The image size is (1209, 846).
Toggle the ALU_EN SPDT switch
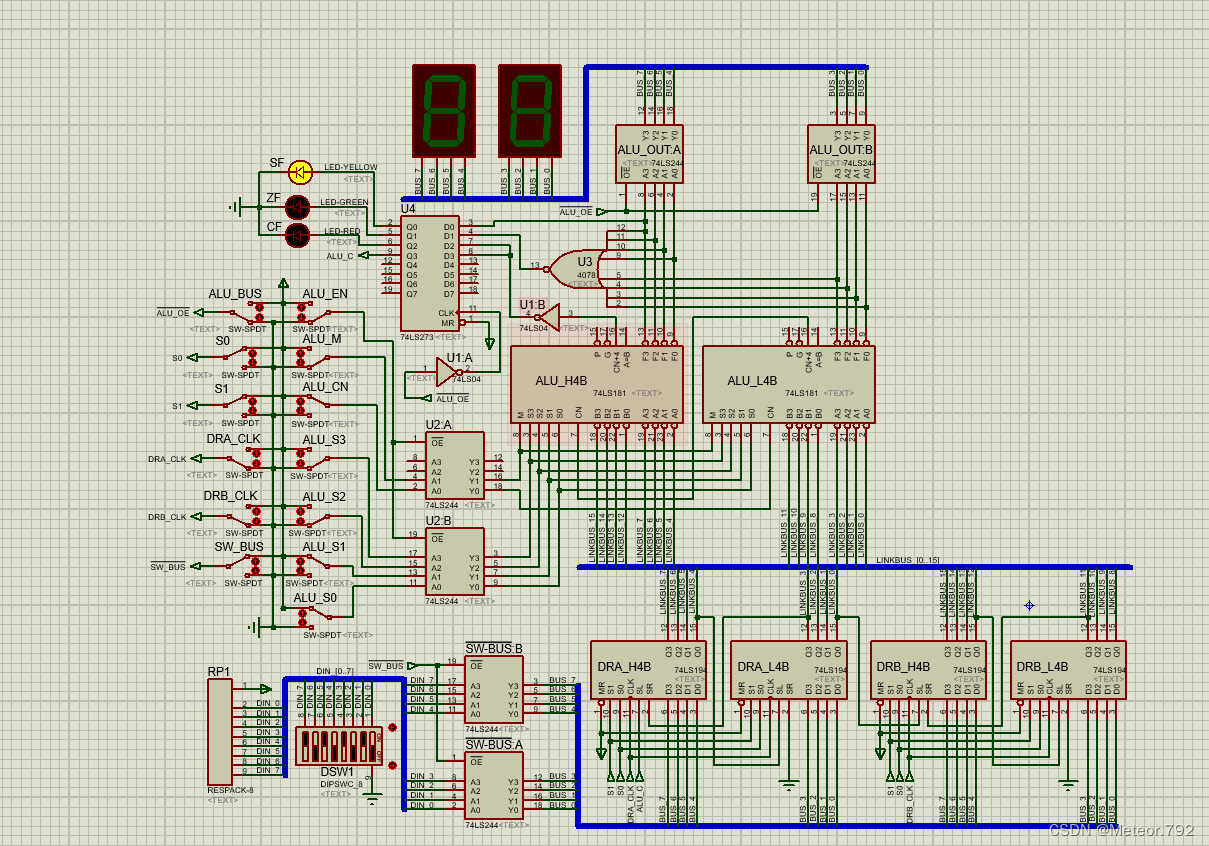point(312,311)
